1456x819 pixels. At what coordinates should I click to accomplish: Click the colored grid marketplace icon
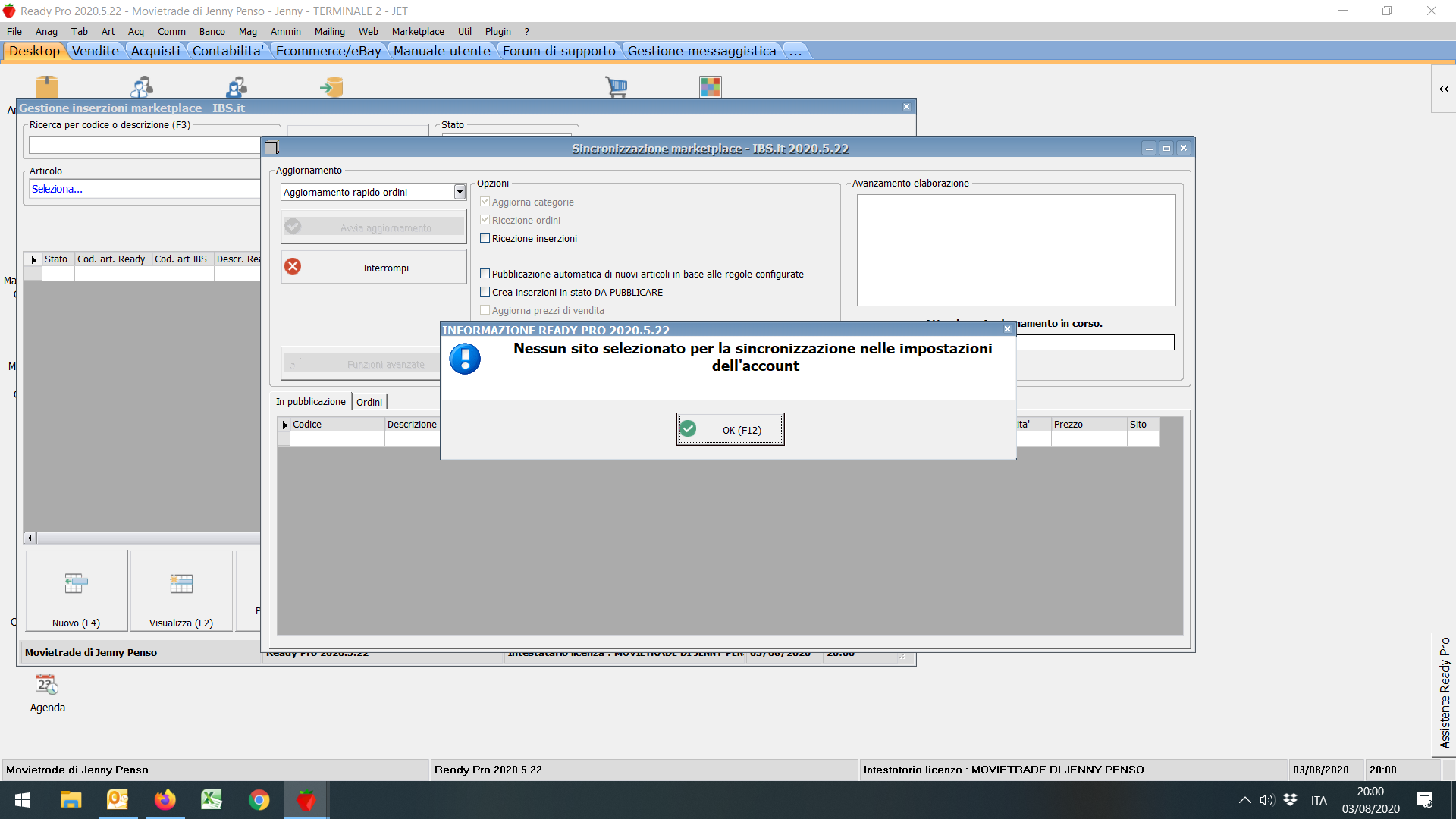[x=710, y=86]
